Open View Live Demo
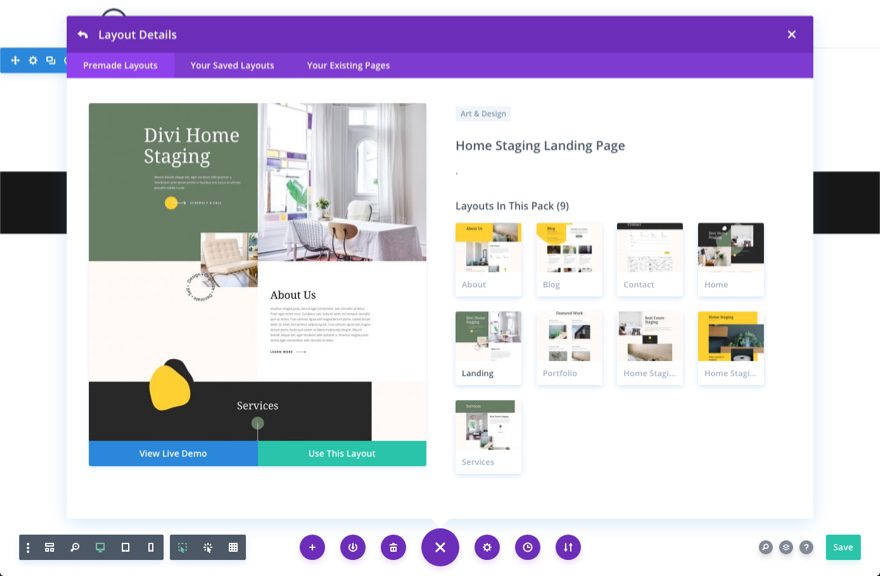 (173, 453)
